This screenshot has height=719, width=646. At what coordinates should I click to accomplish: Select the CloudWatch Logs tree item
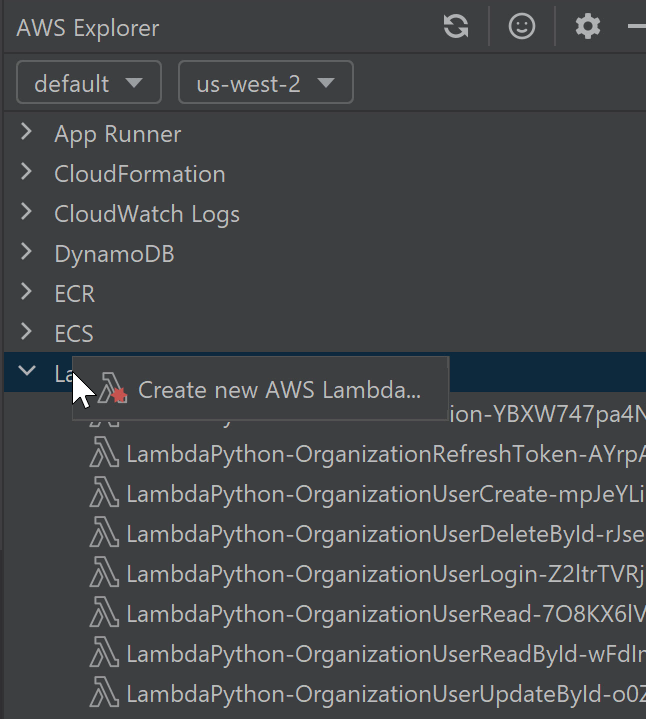(147, 214)
